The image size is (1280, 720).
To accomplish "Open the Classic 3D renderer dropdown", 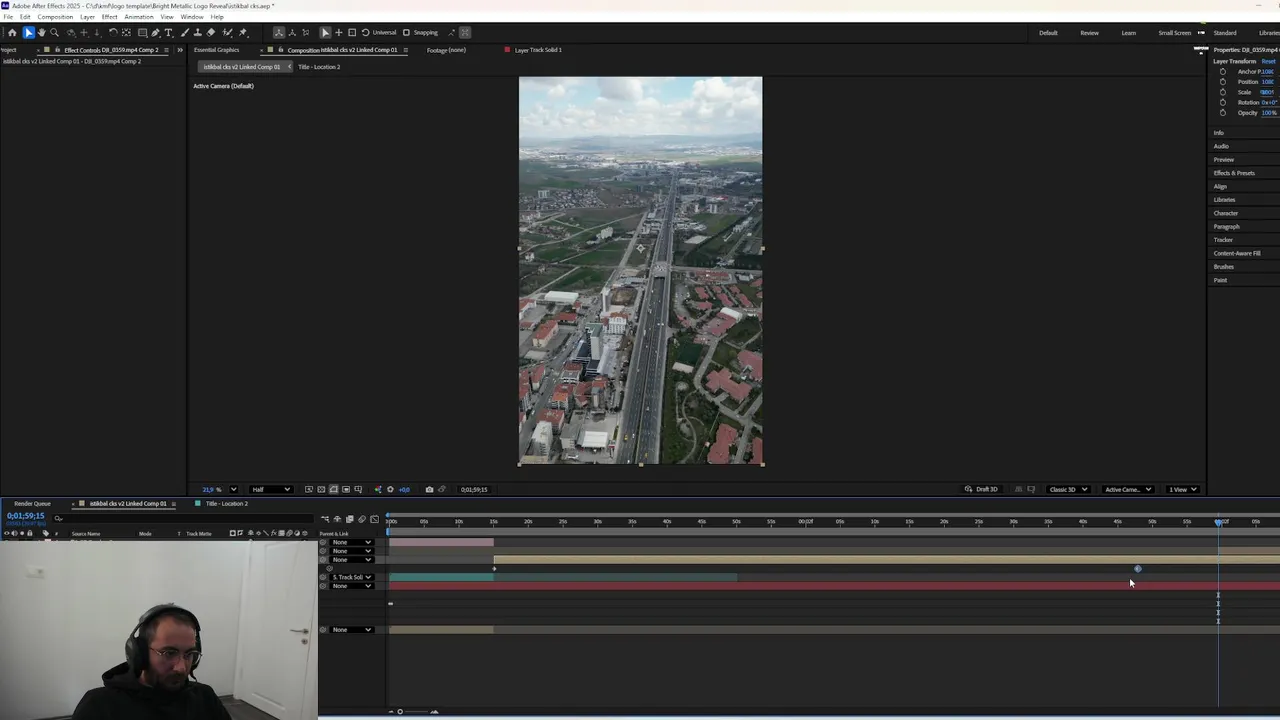I will (x=1068, y=490).
